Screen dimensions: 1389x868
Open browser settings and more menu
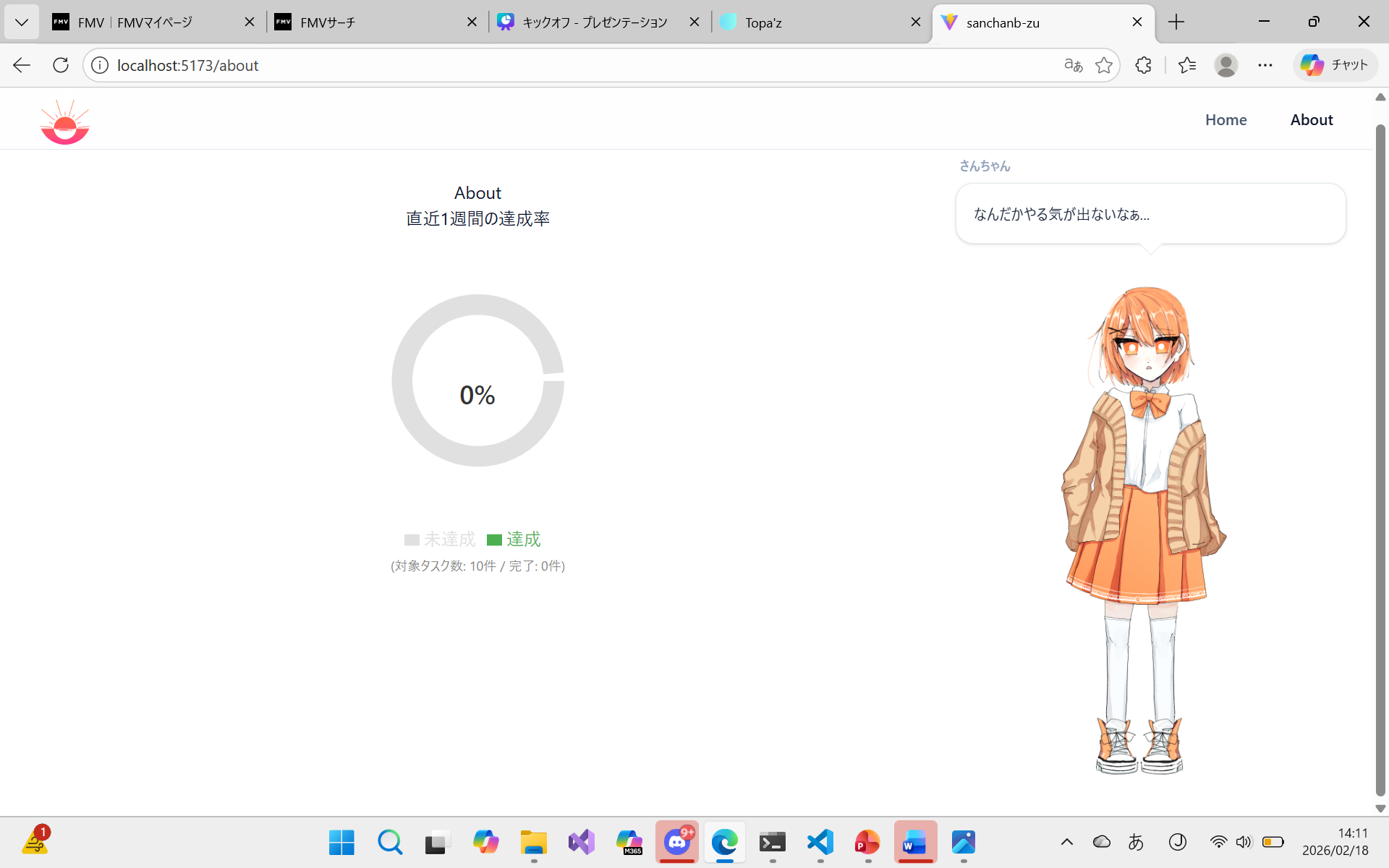coord(1265,65)
